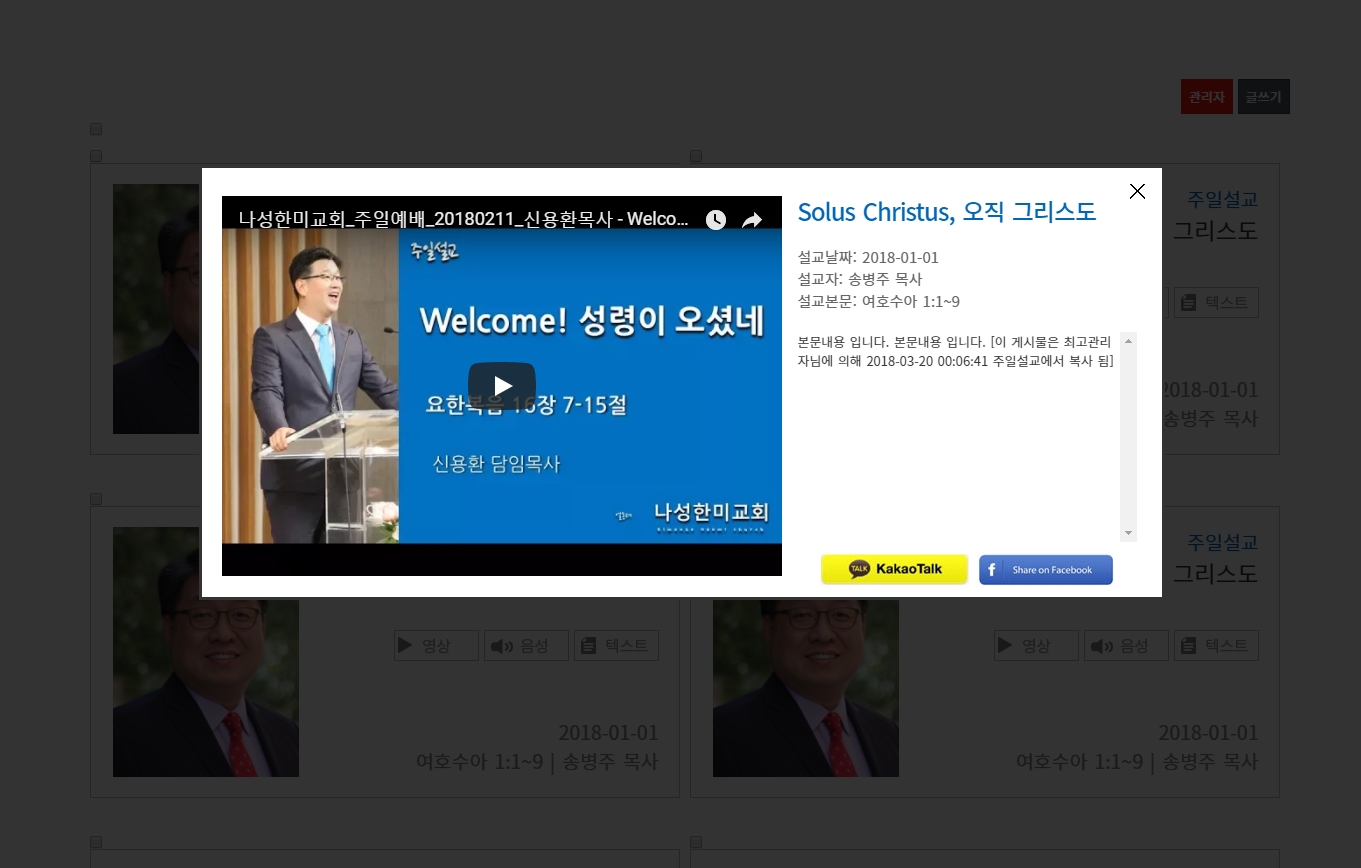Open the YouTube video title link
The height and width of the screenshot is (868, 1361).
(462, 219)
